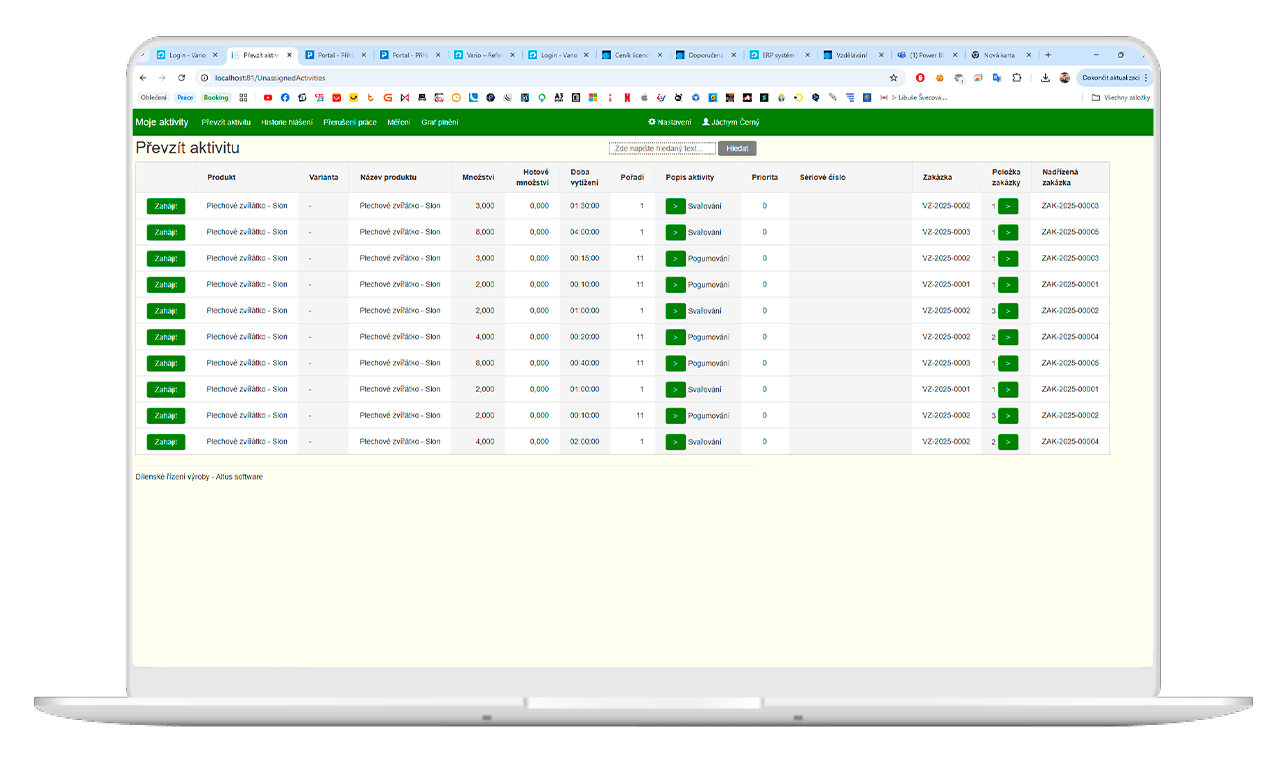Open the tab search dropdown at tab strip start
1276x766 pixels.
(x=142, y=55)
